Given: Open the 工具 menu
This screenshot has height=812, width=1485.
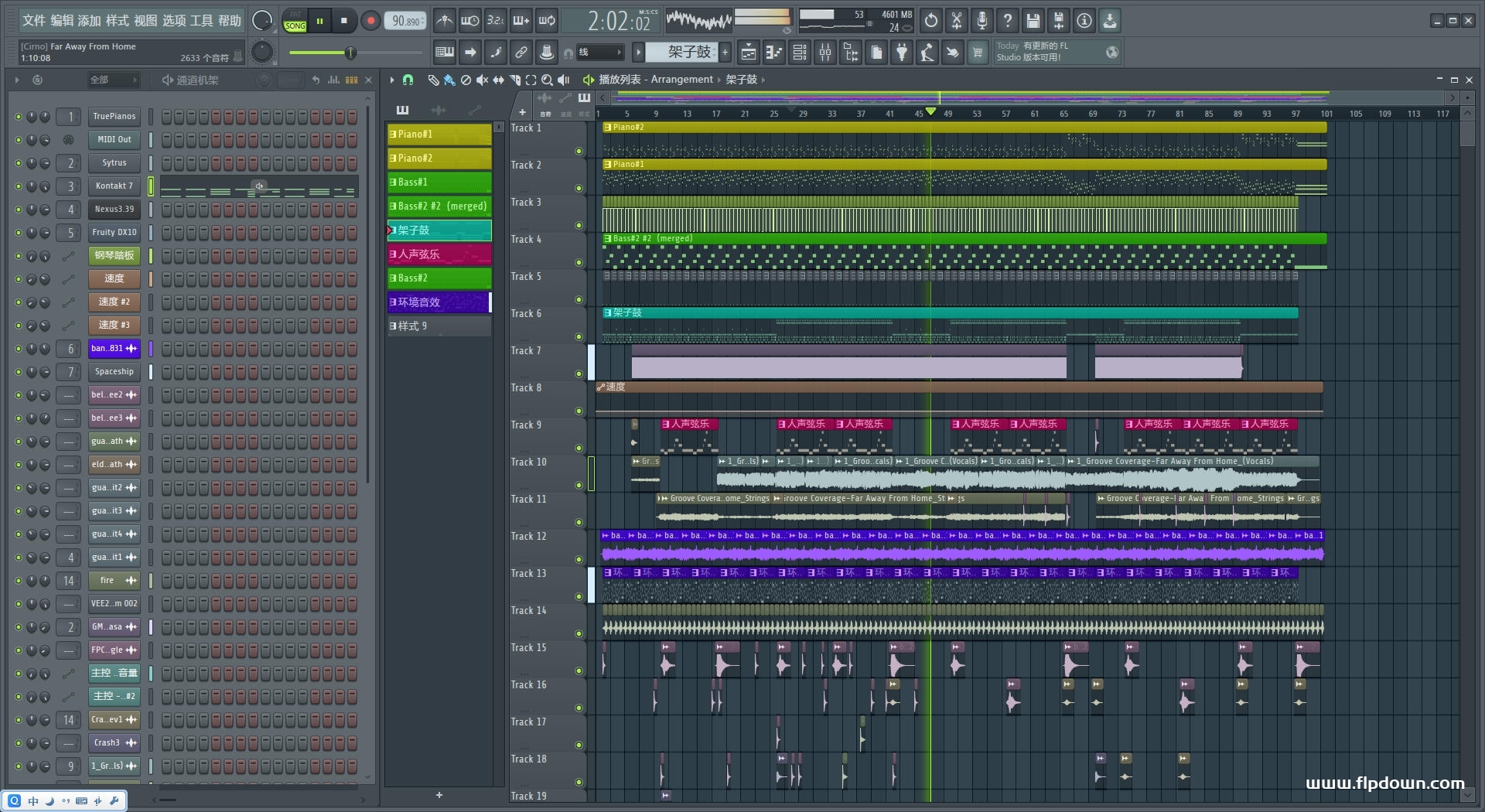Looking at the screenshot, I should 201,21.
